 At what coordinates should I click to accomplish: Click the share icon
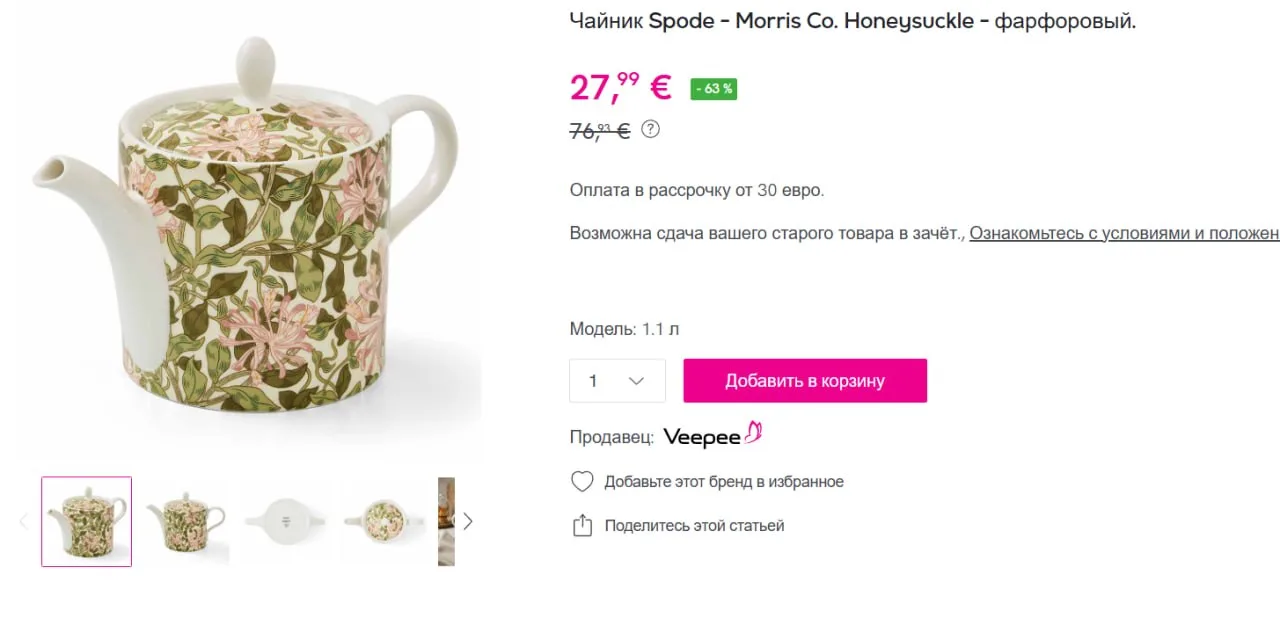coord(582,525)
